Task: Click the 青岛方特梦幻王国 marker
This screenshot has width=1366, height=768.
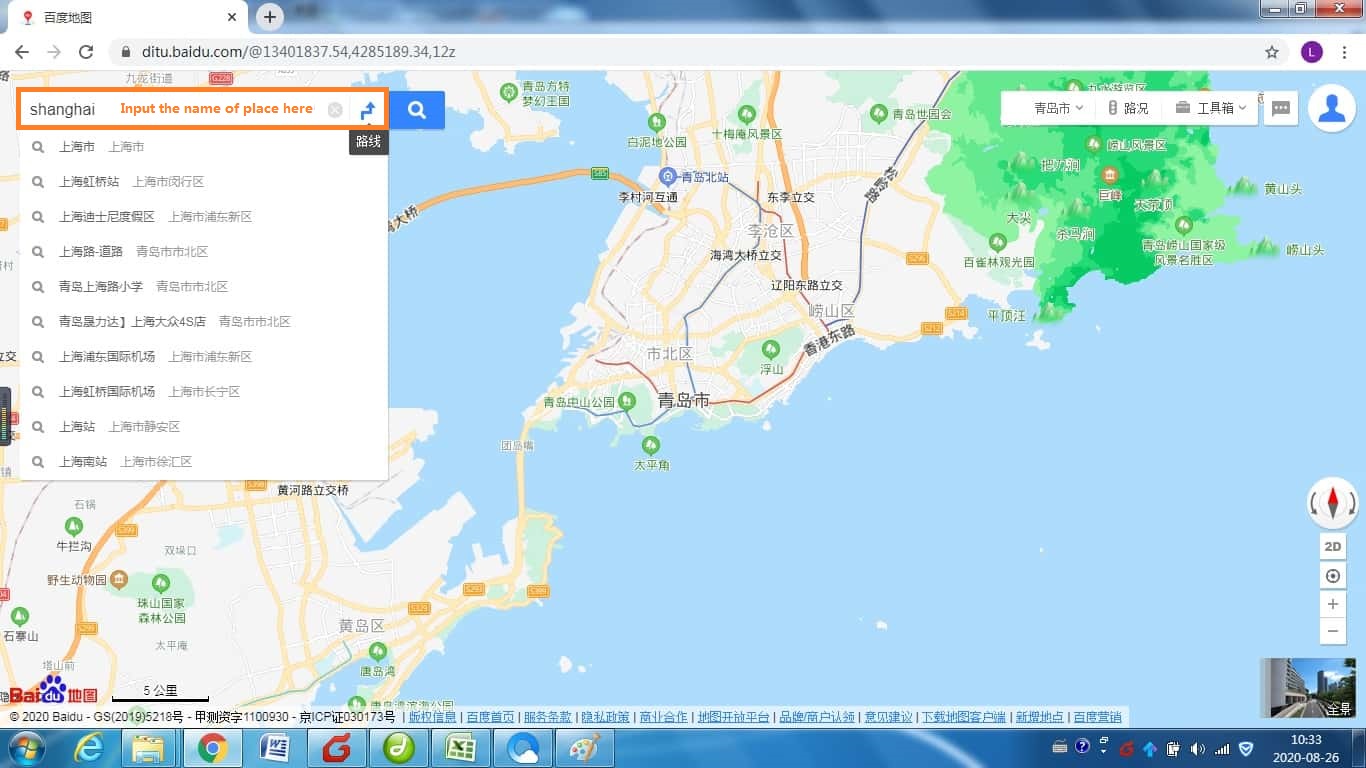Action: pyautogui.click(x=508, y=93)
